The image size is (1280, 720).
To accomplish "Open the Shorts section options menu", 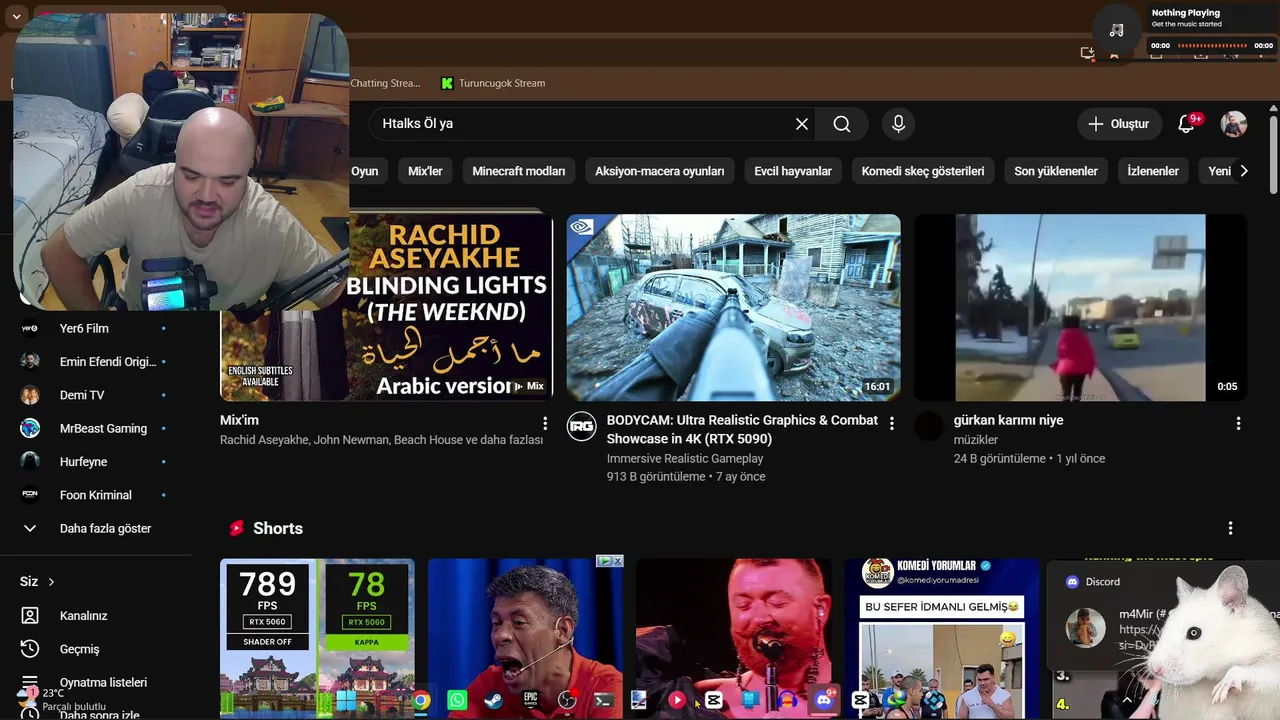I will point(1230,528).
